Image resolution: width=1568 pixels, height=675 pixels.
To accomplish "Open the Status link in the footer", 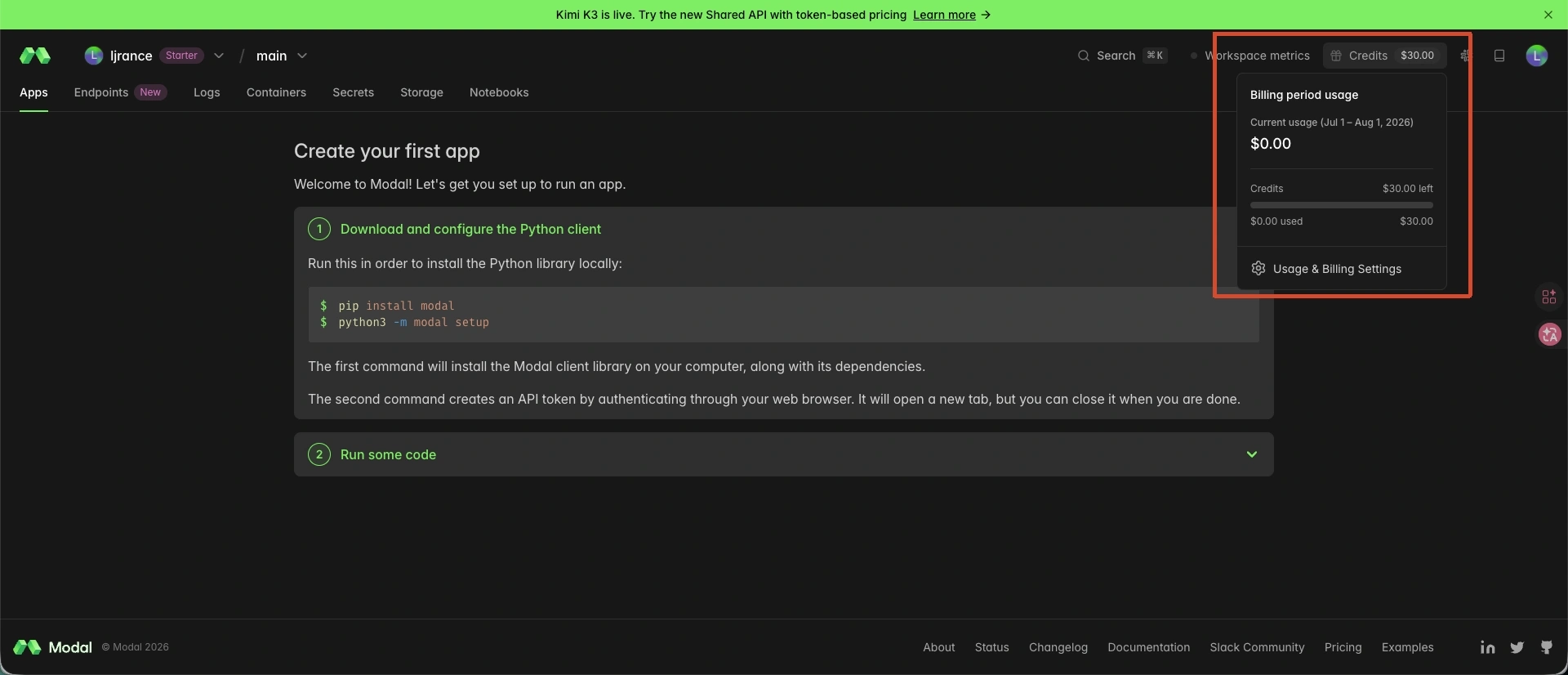I will (x=991, y=647).
